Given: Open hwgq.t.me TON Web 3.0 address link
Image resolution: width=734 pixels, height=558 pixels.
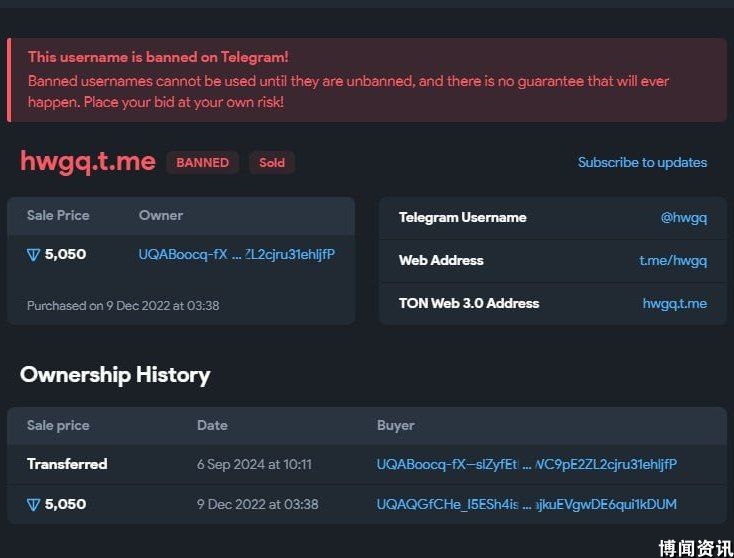Looking at the screenshot, I should point(675,303).
